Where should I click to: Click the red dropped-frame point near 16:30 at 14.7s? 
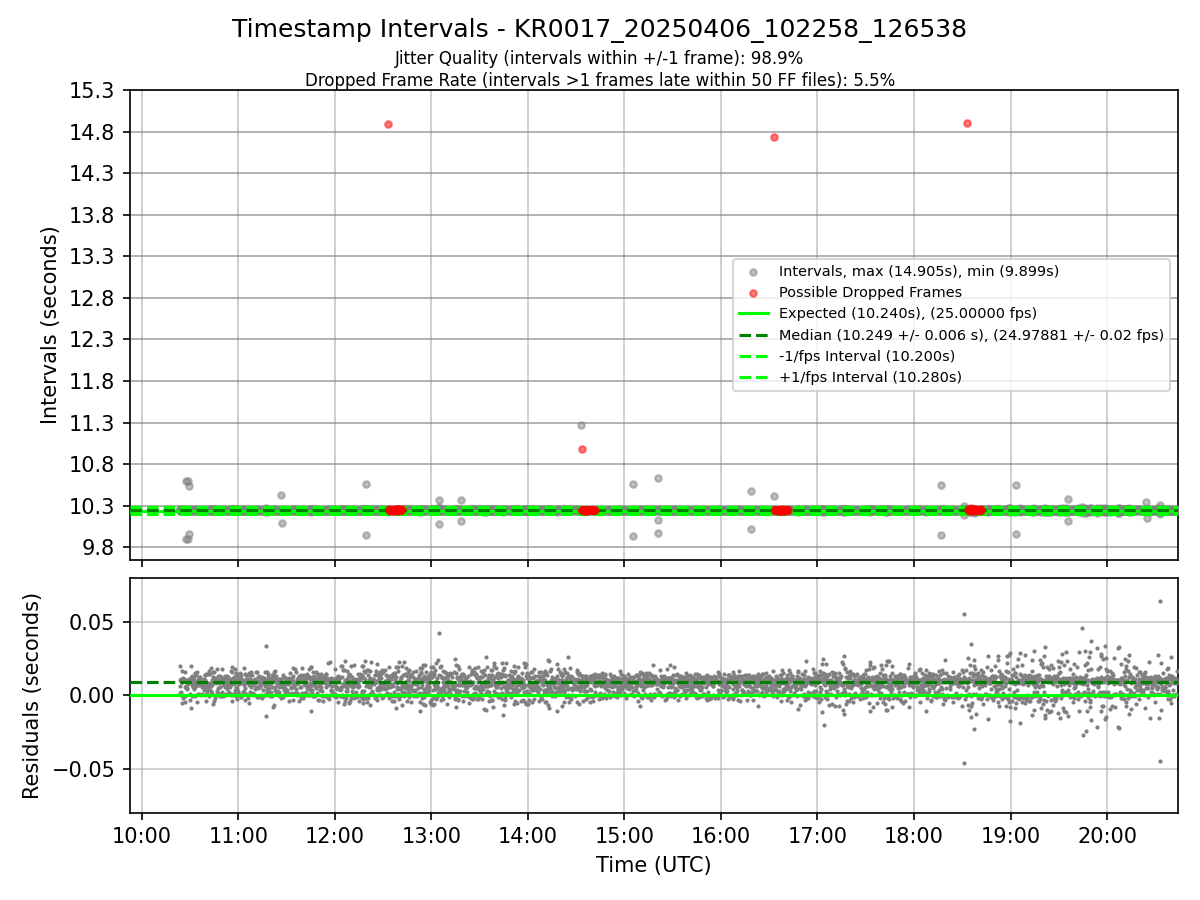coord(774,137)
